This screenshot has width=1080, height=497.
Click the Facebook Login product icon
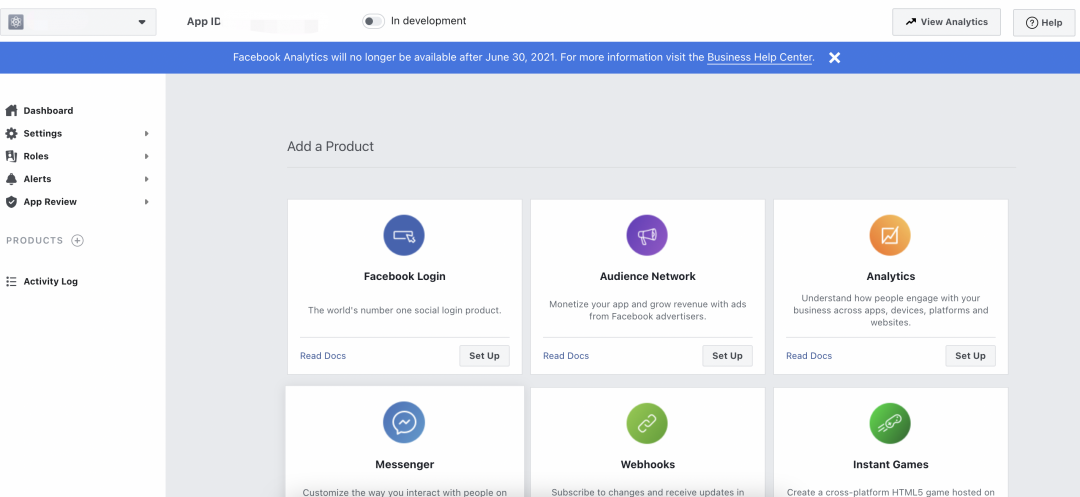(404, 236)
